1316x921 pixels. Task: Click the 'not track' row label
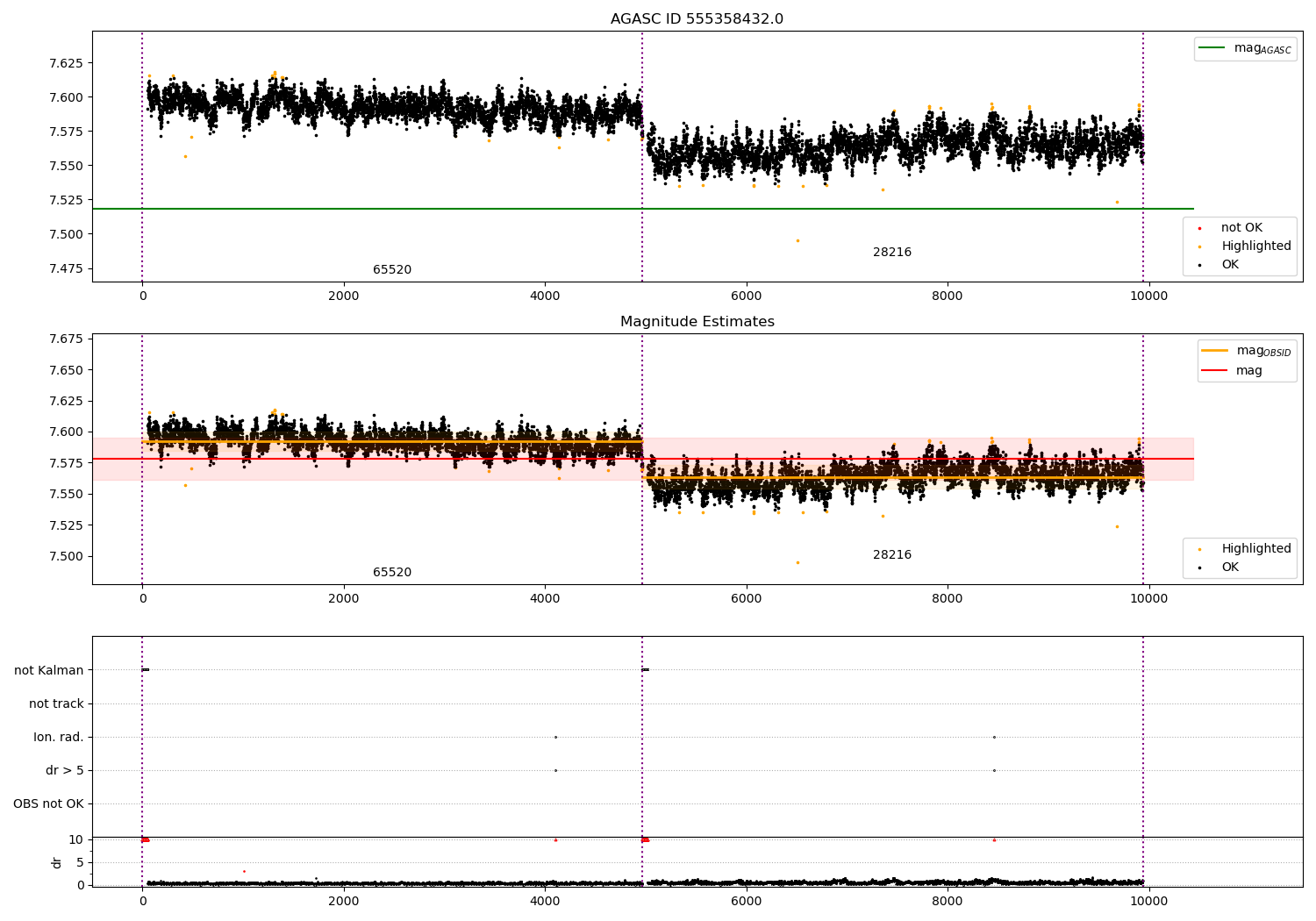[56, 703]
